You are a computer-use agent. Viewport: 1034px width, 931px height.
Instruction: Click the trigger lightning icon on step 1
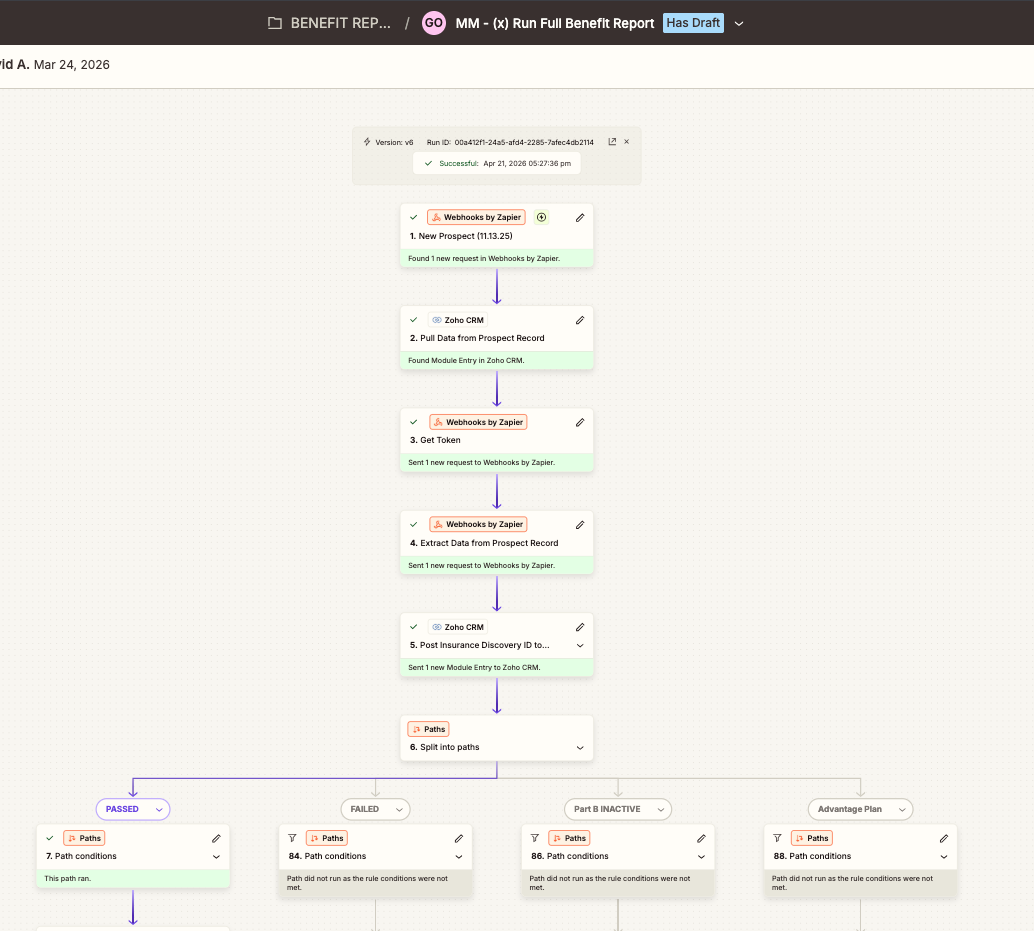pyautogui.click(x=542, y=217)
